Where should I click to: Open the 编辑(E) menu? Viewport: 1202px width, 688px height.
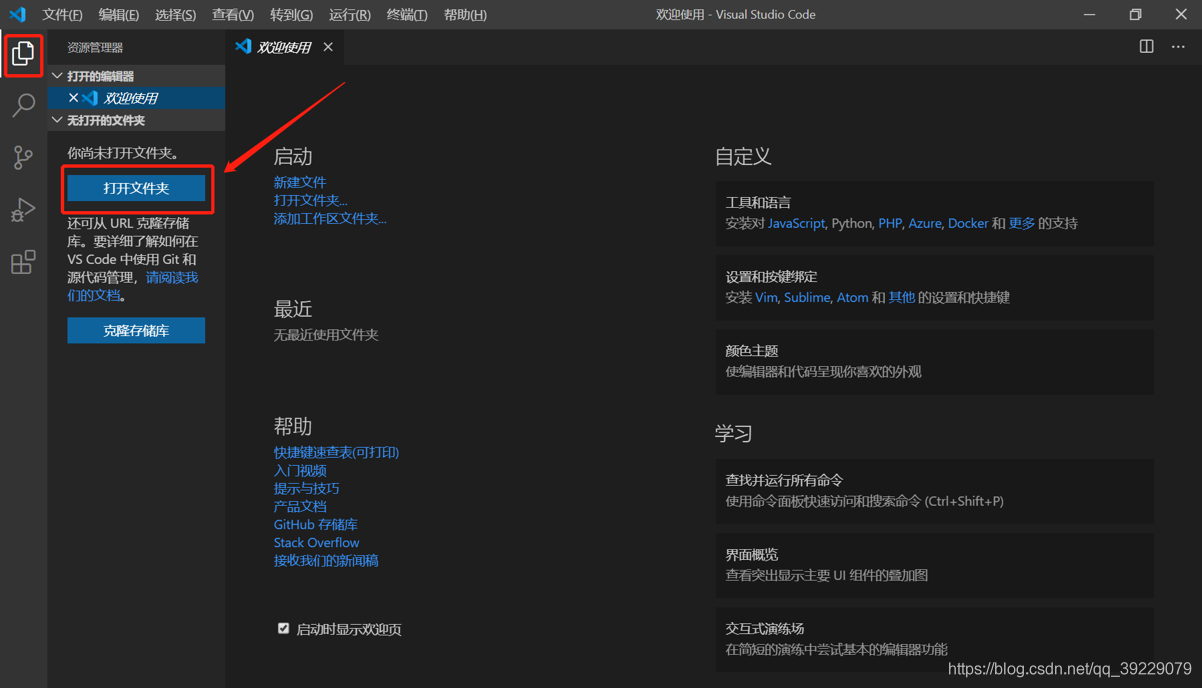pyautogui.click(x=119, y=15)
